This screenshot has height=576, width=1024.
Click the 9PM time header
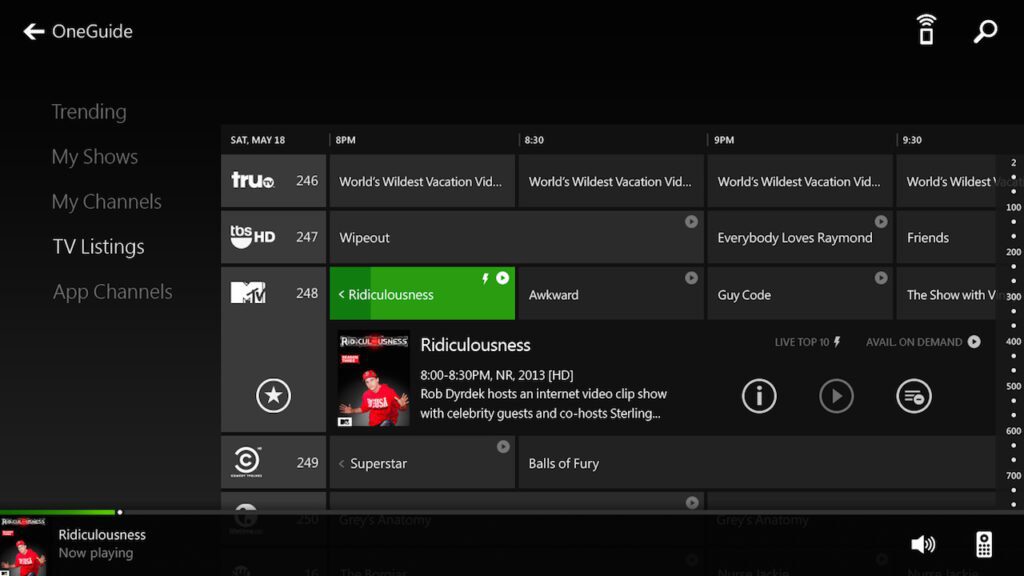tap(724, 140)
